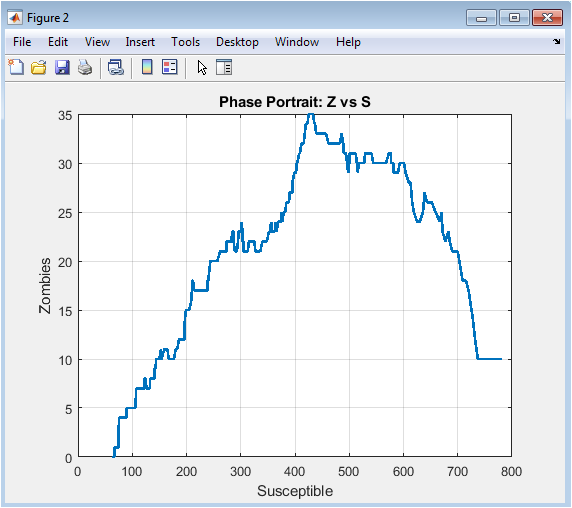Click the Link Plot toolbar icon
This screenshot has width=572, height=508.
116,67
